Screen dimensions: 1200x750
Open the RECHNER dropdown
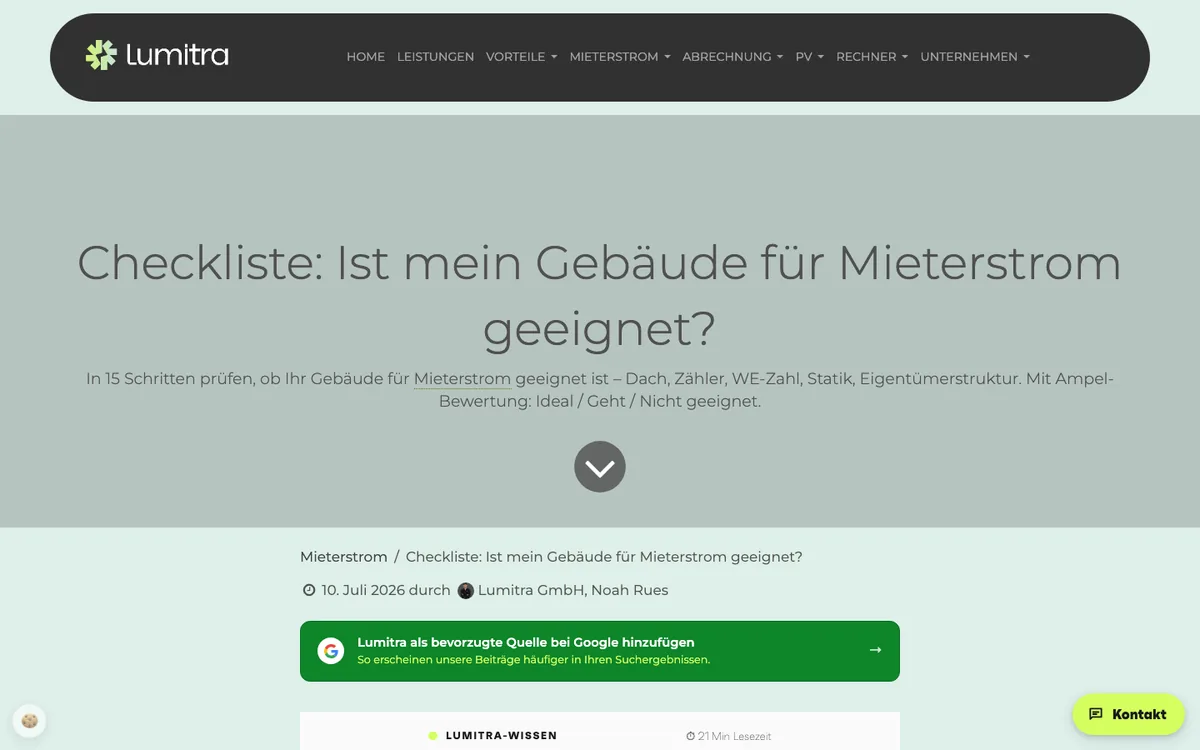(x=873, y=57)
